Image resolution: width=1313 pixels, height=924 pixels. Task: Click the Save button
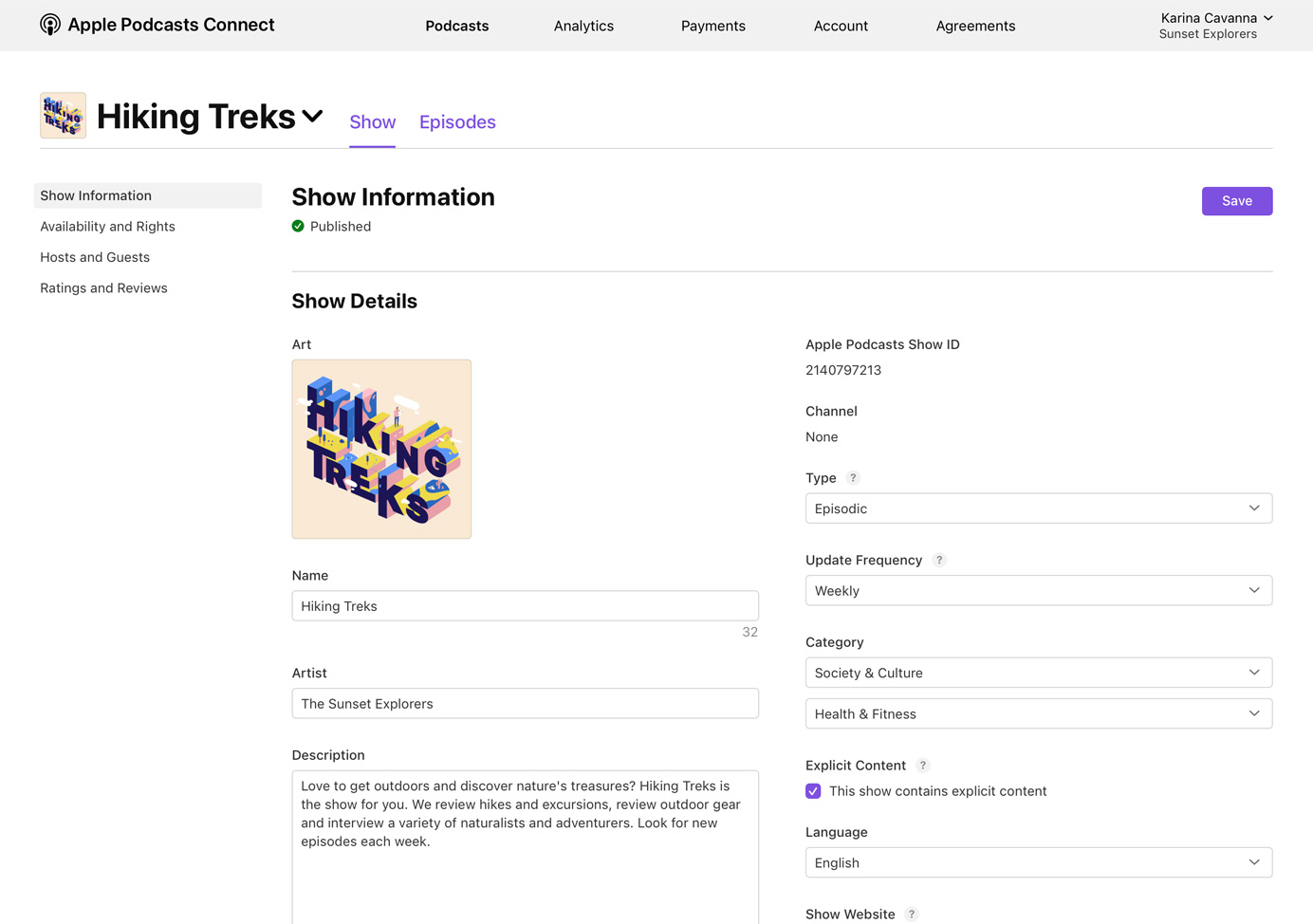[x=1237, y=201]
